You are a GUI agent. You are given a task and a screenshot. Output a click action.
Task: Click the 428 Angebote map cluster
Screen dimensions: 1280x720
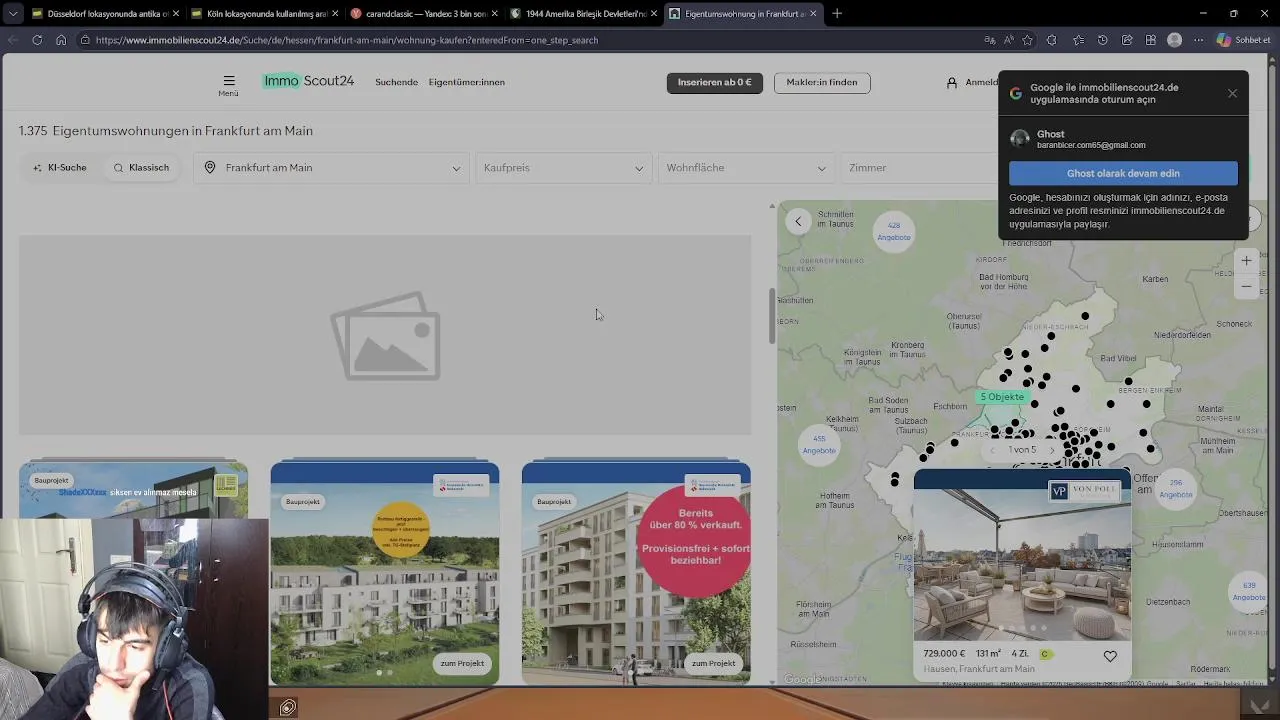(894, 231)
